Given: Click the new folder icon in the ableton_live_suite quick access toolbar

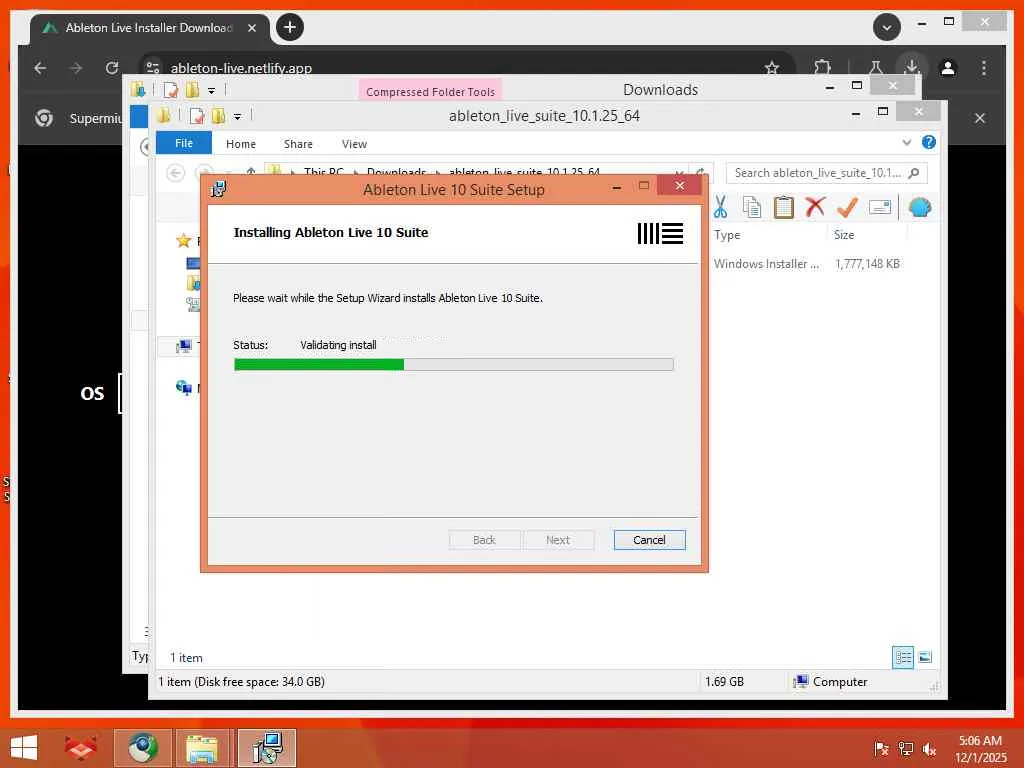Looking at the screenshot, I should coord(218,116).
